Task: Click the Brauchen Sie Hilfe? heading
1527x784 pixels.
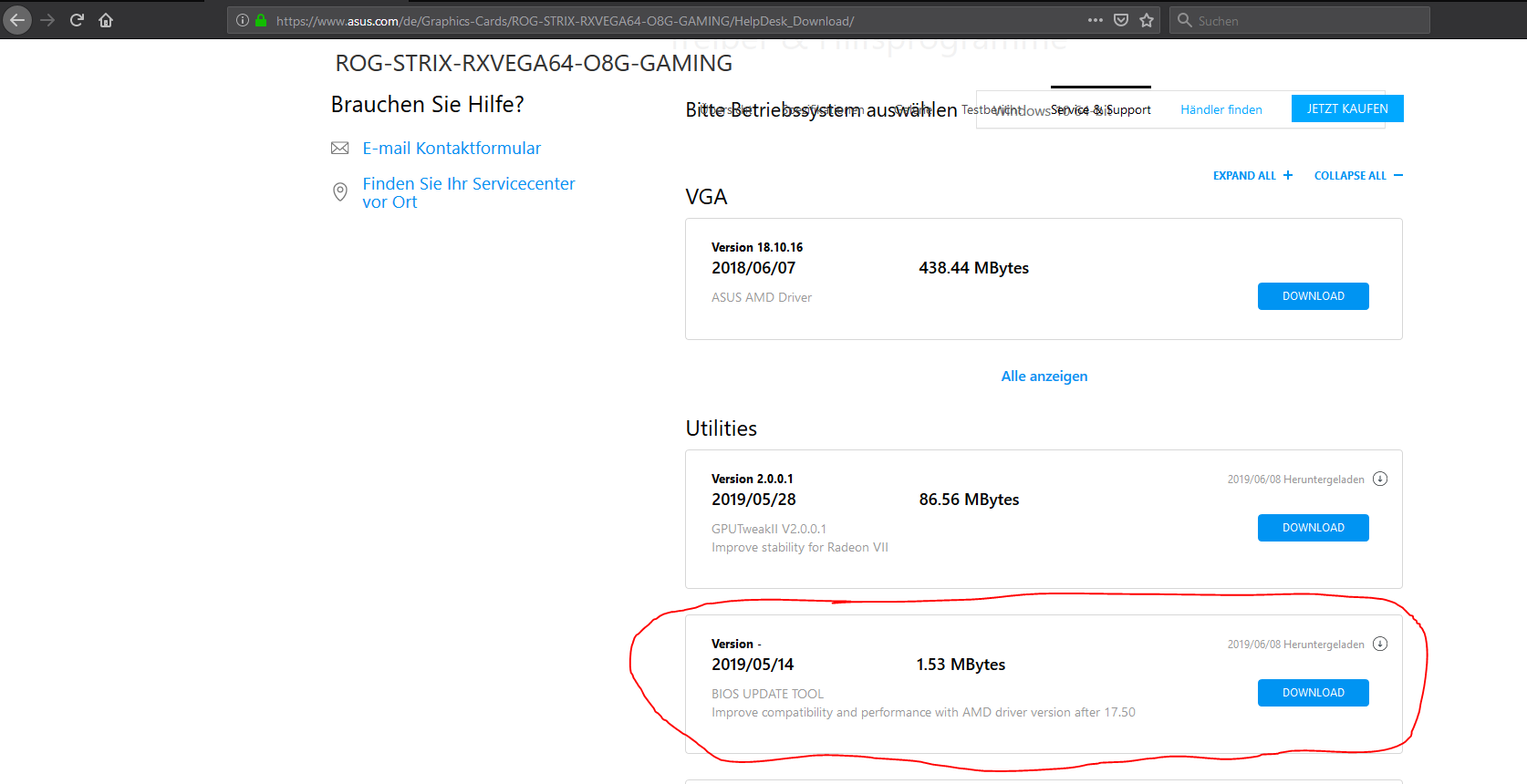Action: tap(427, 105)
